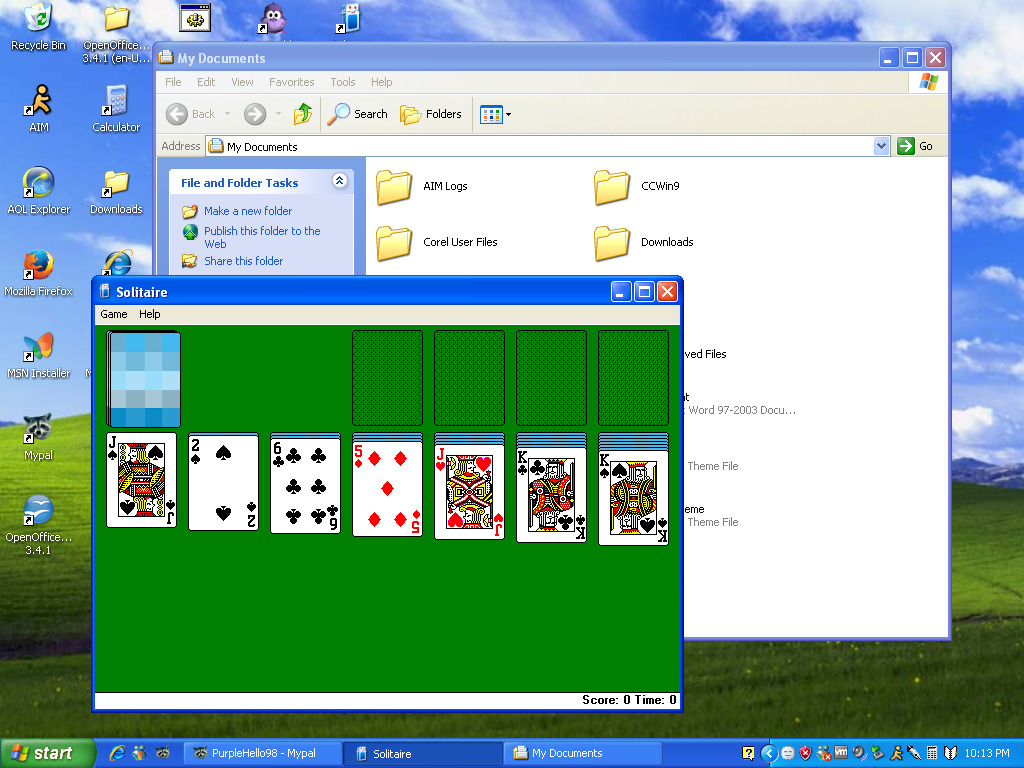This screenshot has width=1024, height=768.
Task: Toggle the Folders pane button
Action: coord(432,114)
